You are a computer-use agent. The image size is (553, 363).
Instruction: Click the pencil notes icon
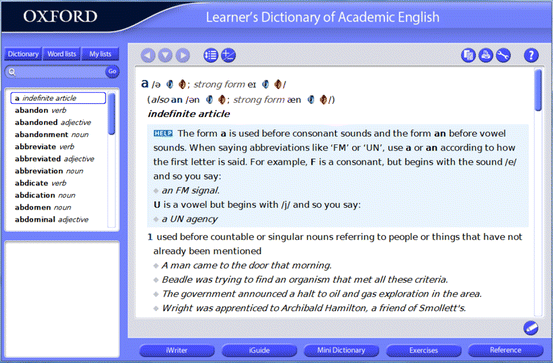pos(531,328)
